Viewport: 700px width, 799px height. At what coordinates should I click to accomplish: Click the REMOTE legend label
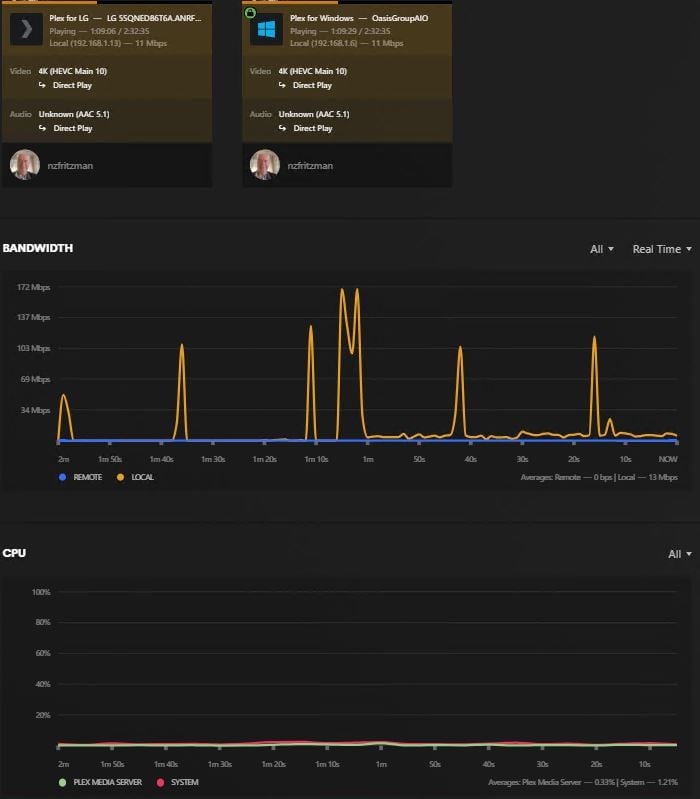(x=88, y=477)
